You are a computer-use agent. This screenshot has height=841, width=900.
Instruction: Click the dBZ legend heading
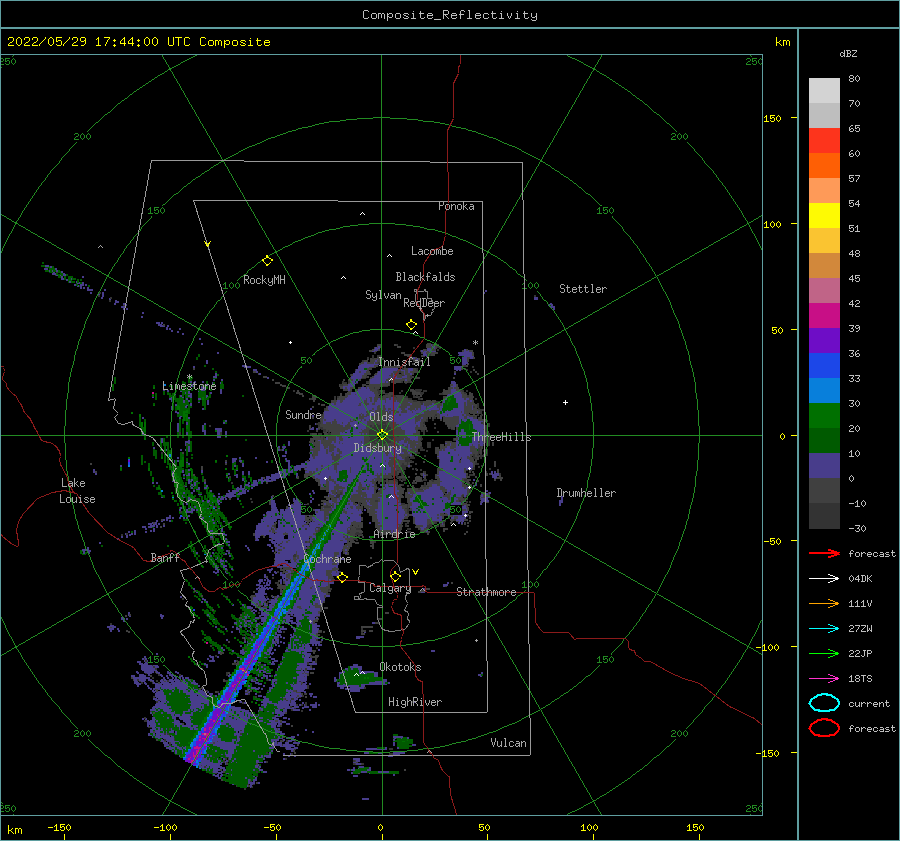(848, 53)
